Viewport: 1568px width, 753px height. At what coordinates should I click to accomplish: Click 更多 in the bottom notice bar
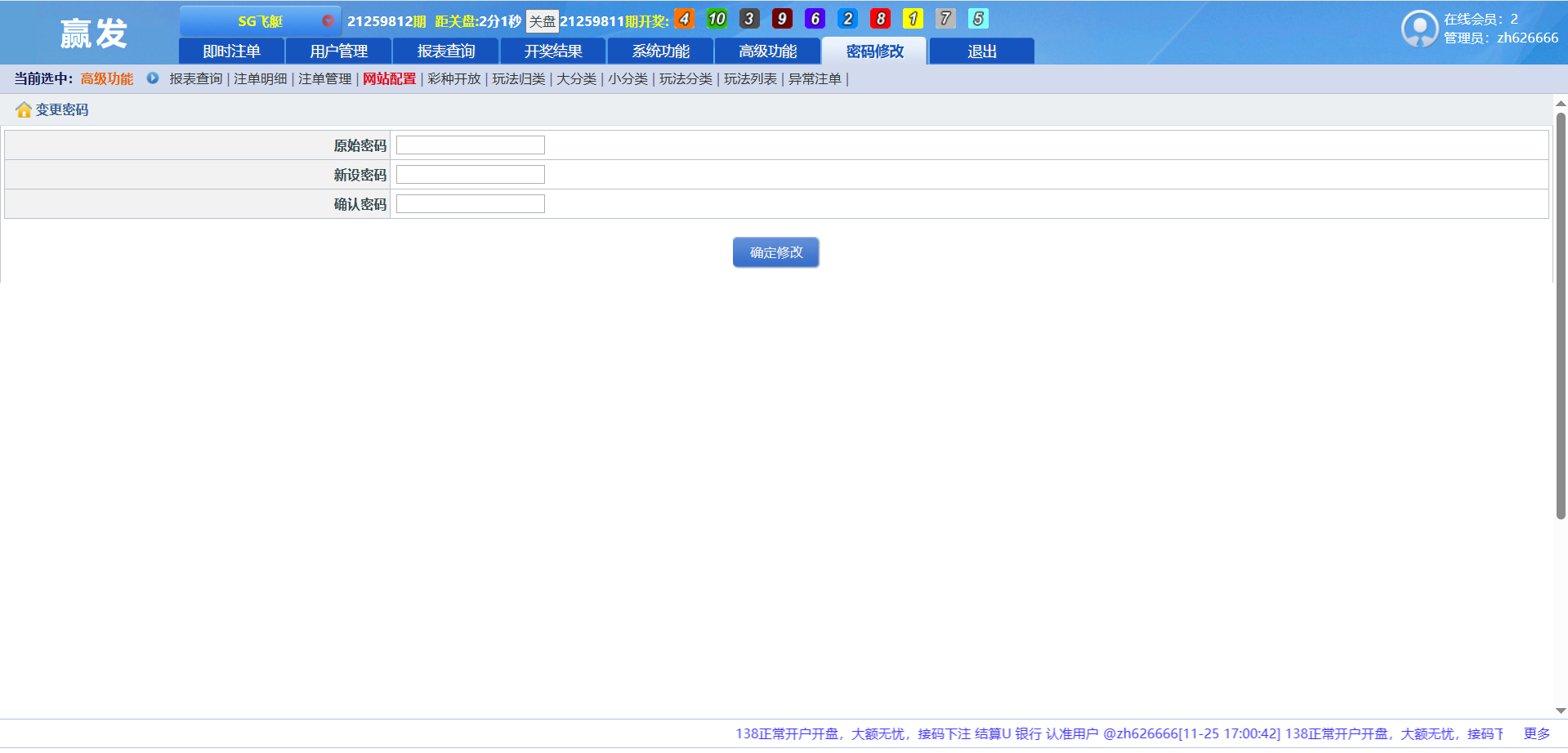click(x=1536, y=734)
